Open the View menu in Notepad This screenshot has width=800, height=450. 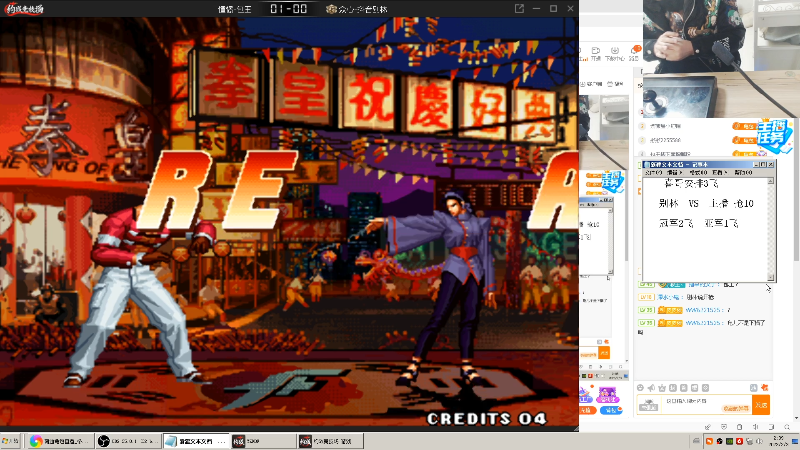pyautogui.click(x=719, y=172)
